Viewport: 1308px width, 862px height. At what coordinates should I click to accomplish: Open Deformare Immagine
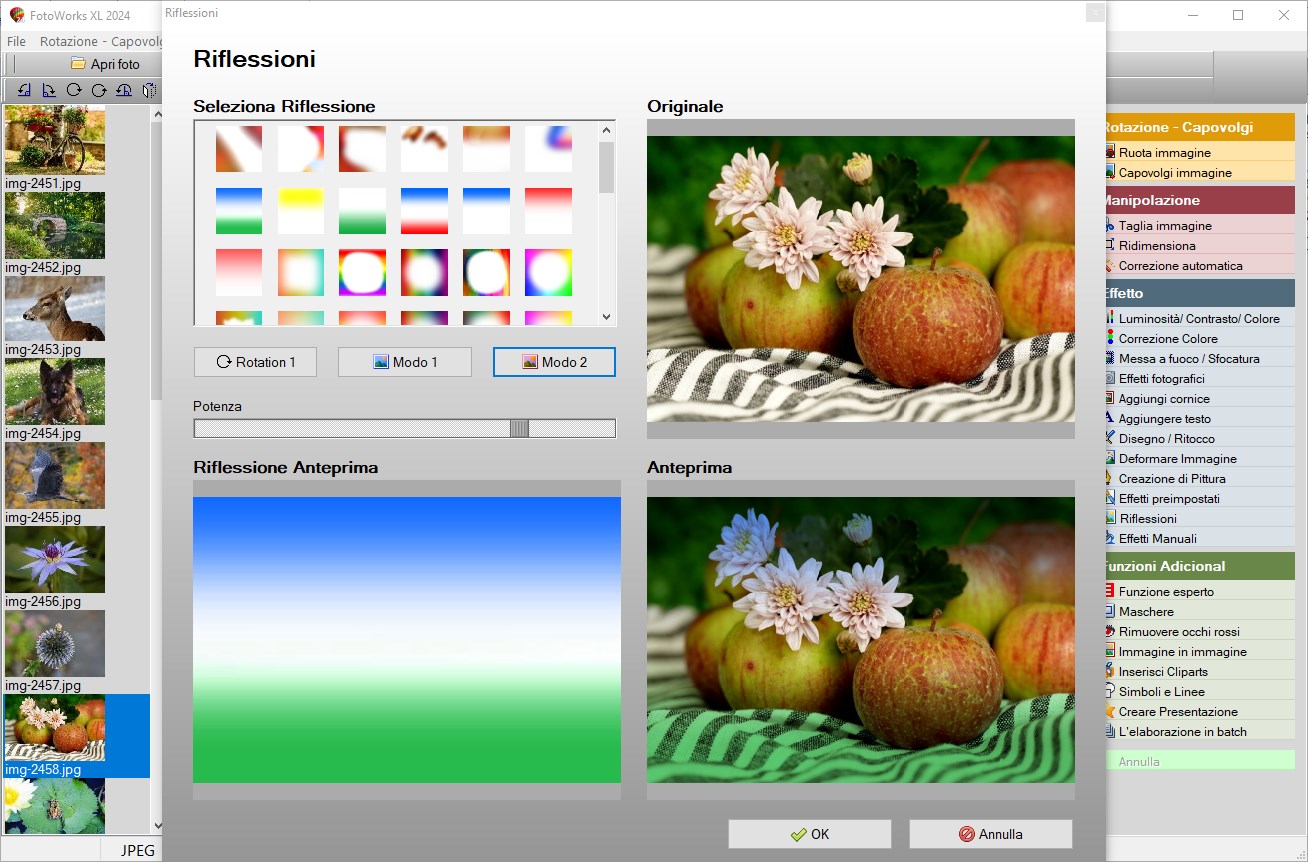(1198, 458)
